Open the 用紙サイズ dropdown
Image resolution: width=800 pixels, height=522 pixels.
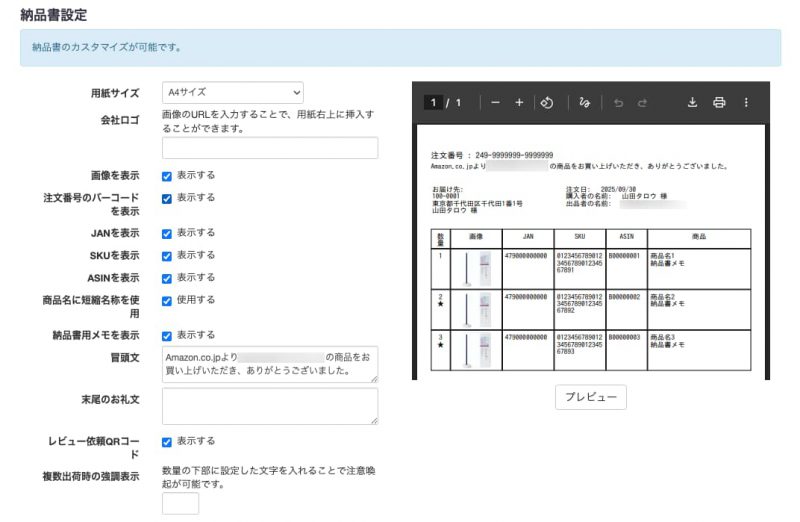[232, 92]
